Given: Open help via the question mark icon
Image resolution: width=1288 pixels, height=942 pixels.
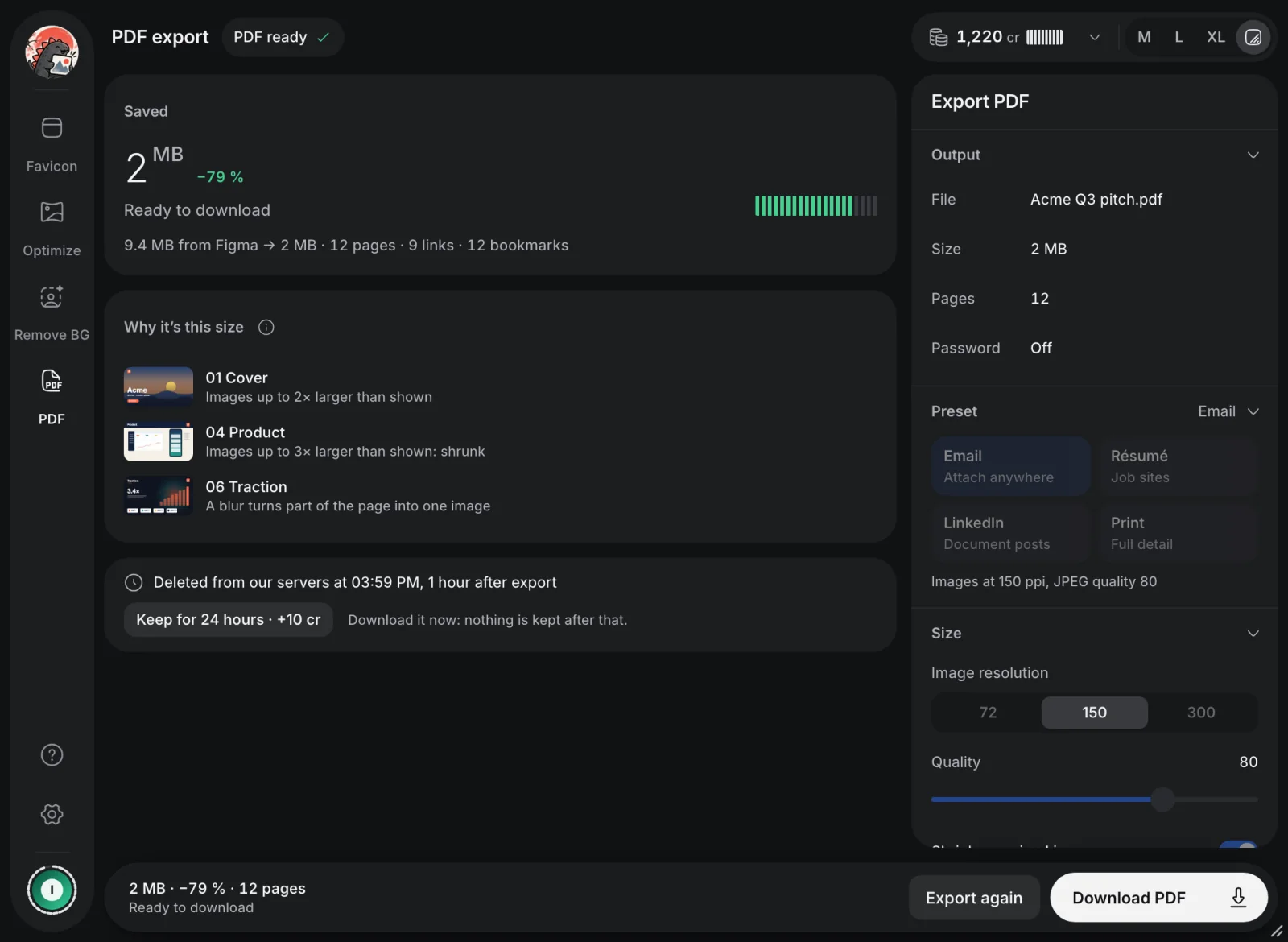Looking at the screenshot, I should point(52,755).
